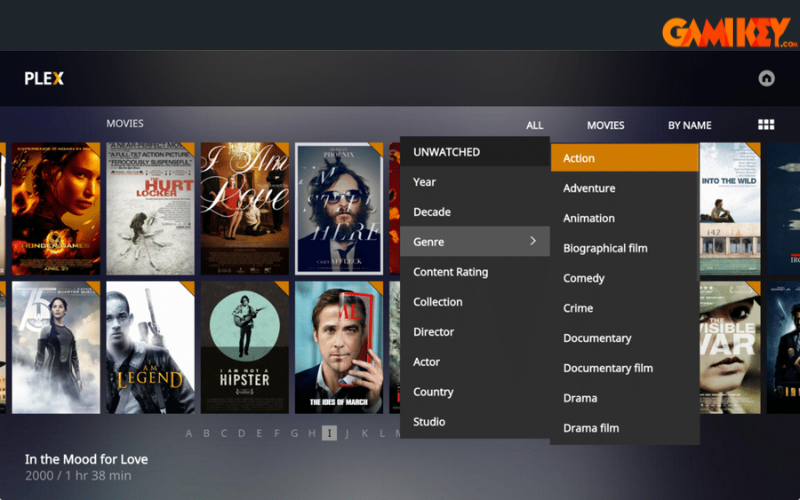Select Drama film genre
Screen dimensions: 800x500
click(x=624, y=428)
